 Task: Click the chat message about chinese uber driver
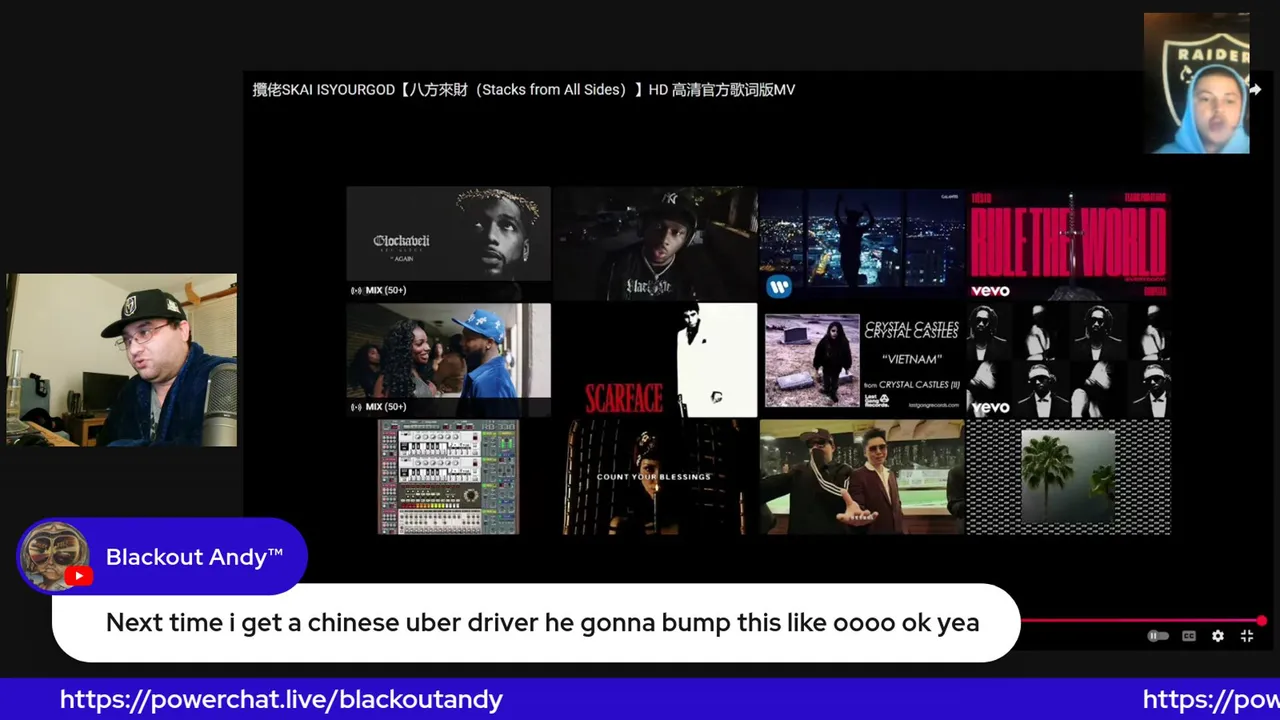pyautogui.click(x=542, y=623)
